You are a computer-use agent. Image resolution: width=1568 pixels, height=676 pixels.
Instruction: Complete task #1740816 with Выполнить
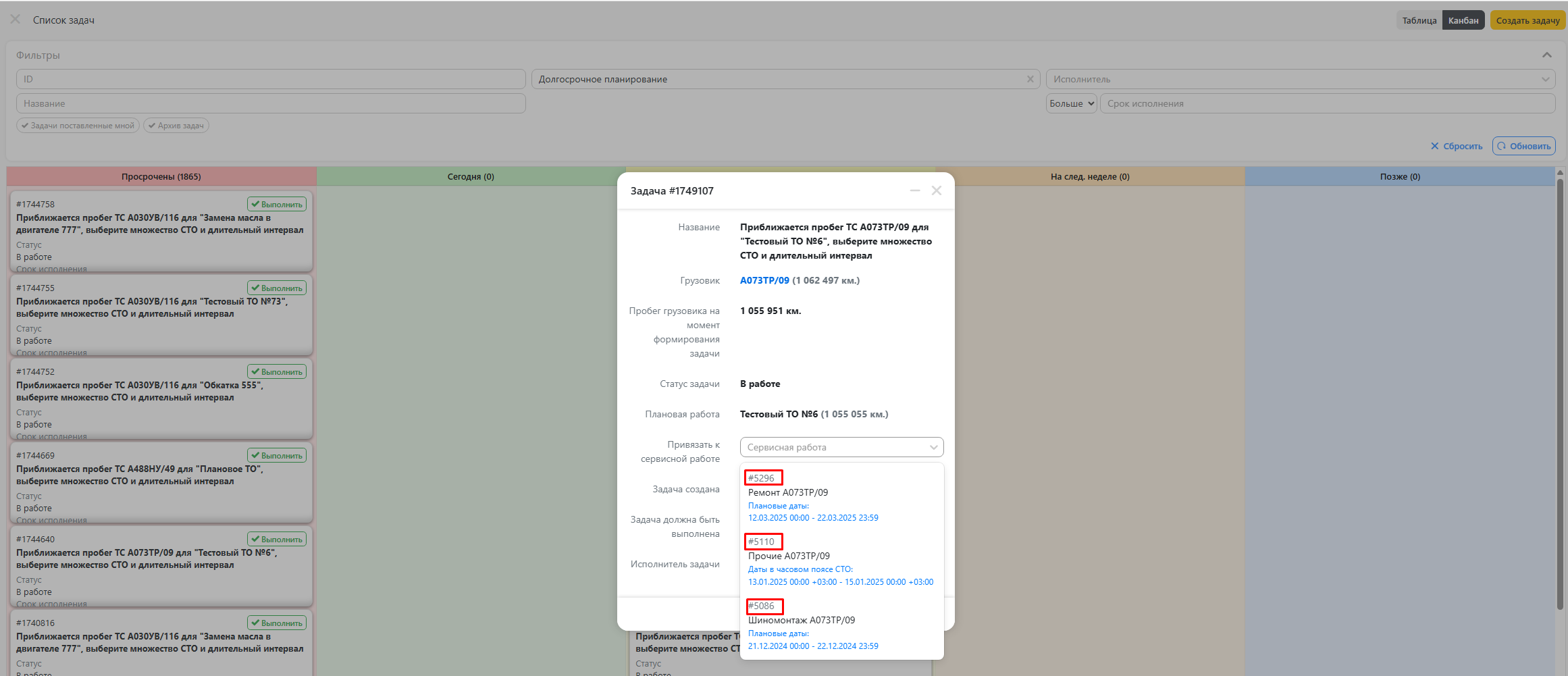pyautogui.click(x=277, y=623)
